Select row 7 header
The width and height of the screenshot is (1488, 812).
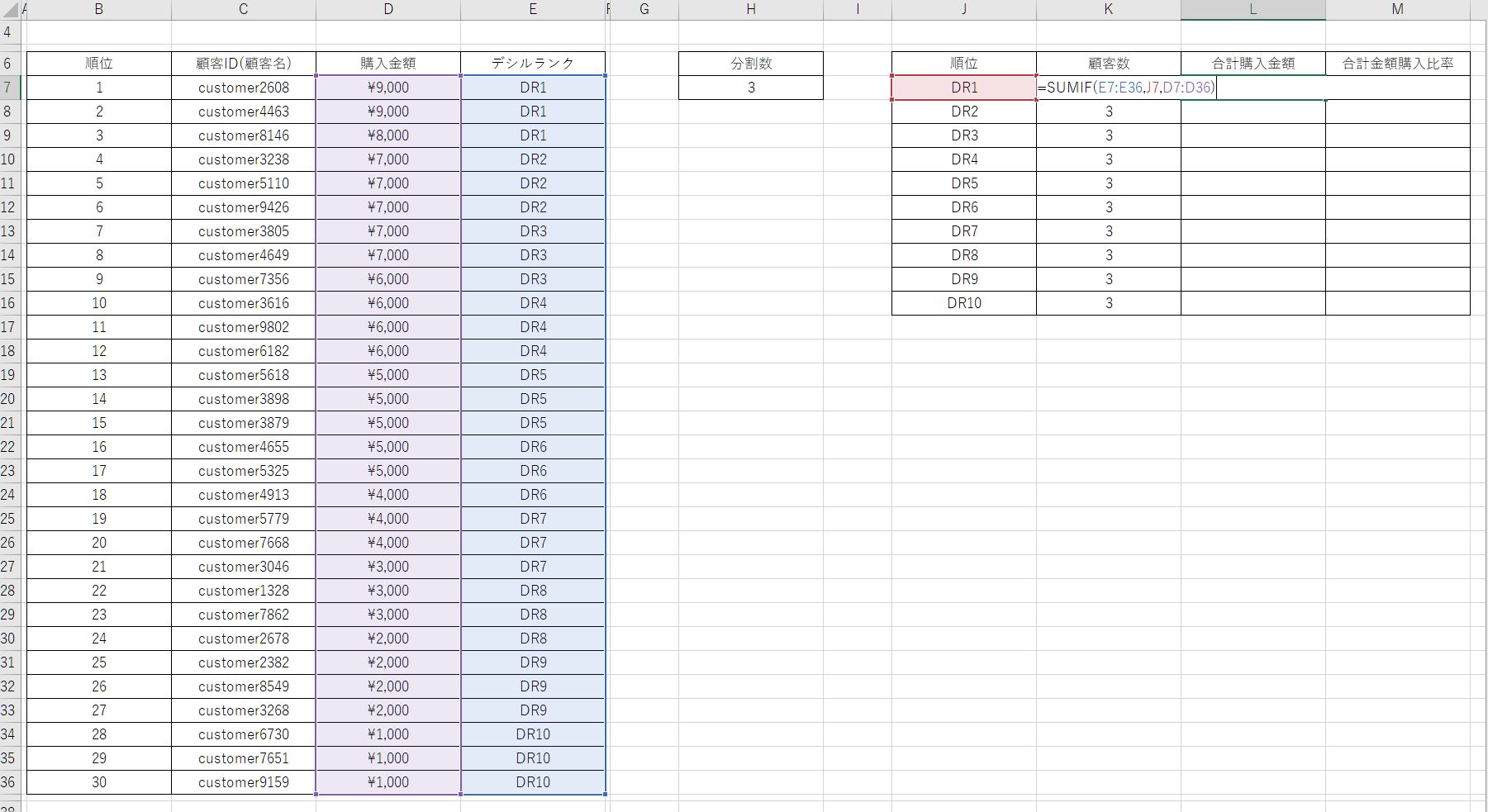[8, 88]
